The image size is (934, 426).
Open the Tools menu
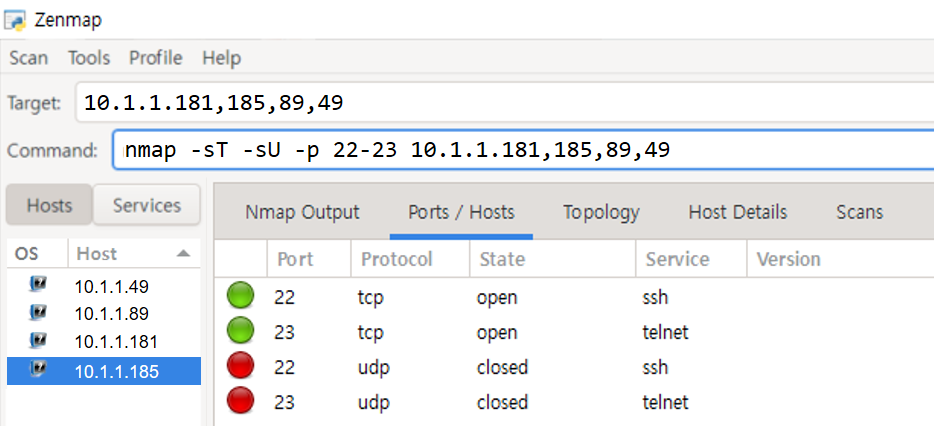89,58
